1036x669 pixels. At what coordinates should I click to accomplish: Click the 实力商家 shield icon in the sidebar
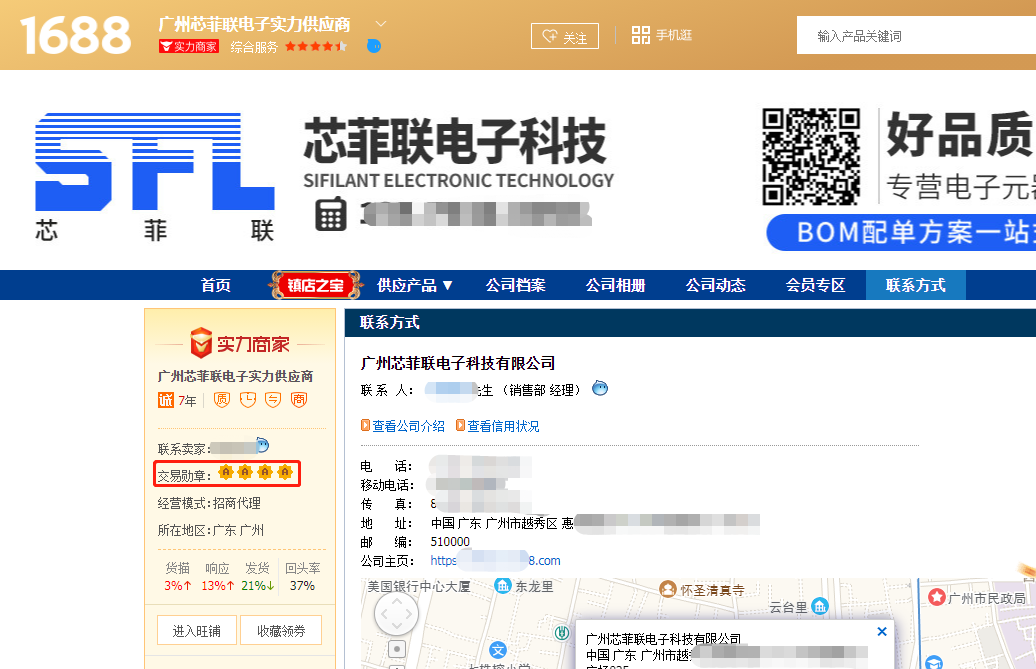[201, 343]
